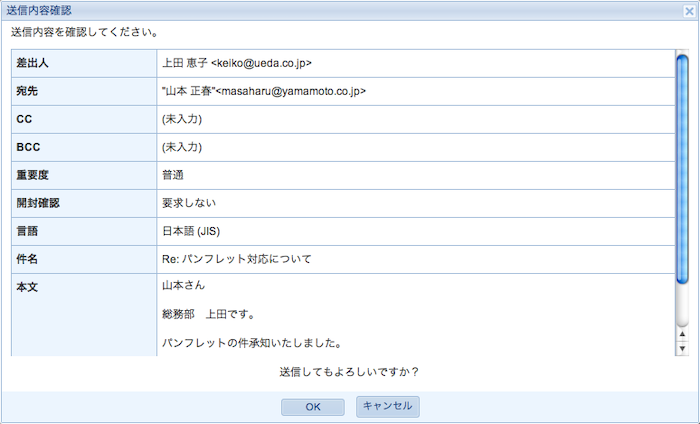
Task: Click the 件名 row label
Action: pyautogui.click(x=27, y=259)
